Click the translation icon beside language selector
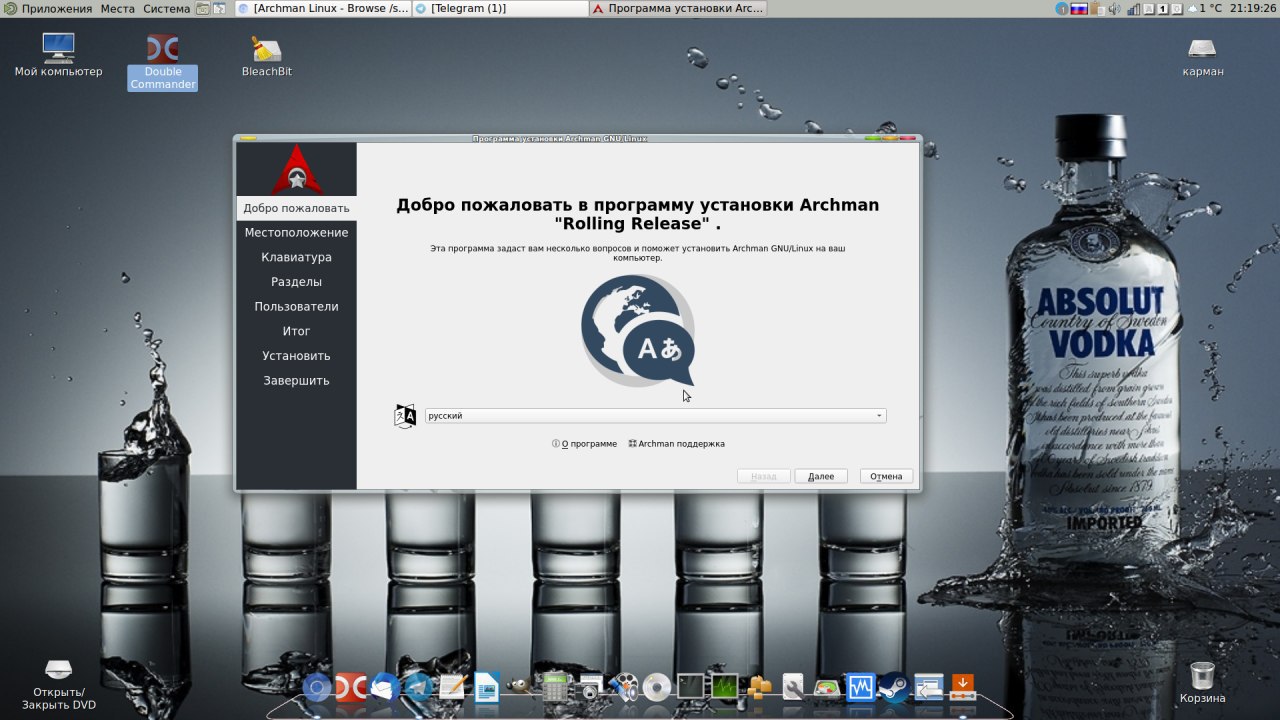The width and height of the screenshot is (1280, 720). click(x=405, y=416)
